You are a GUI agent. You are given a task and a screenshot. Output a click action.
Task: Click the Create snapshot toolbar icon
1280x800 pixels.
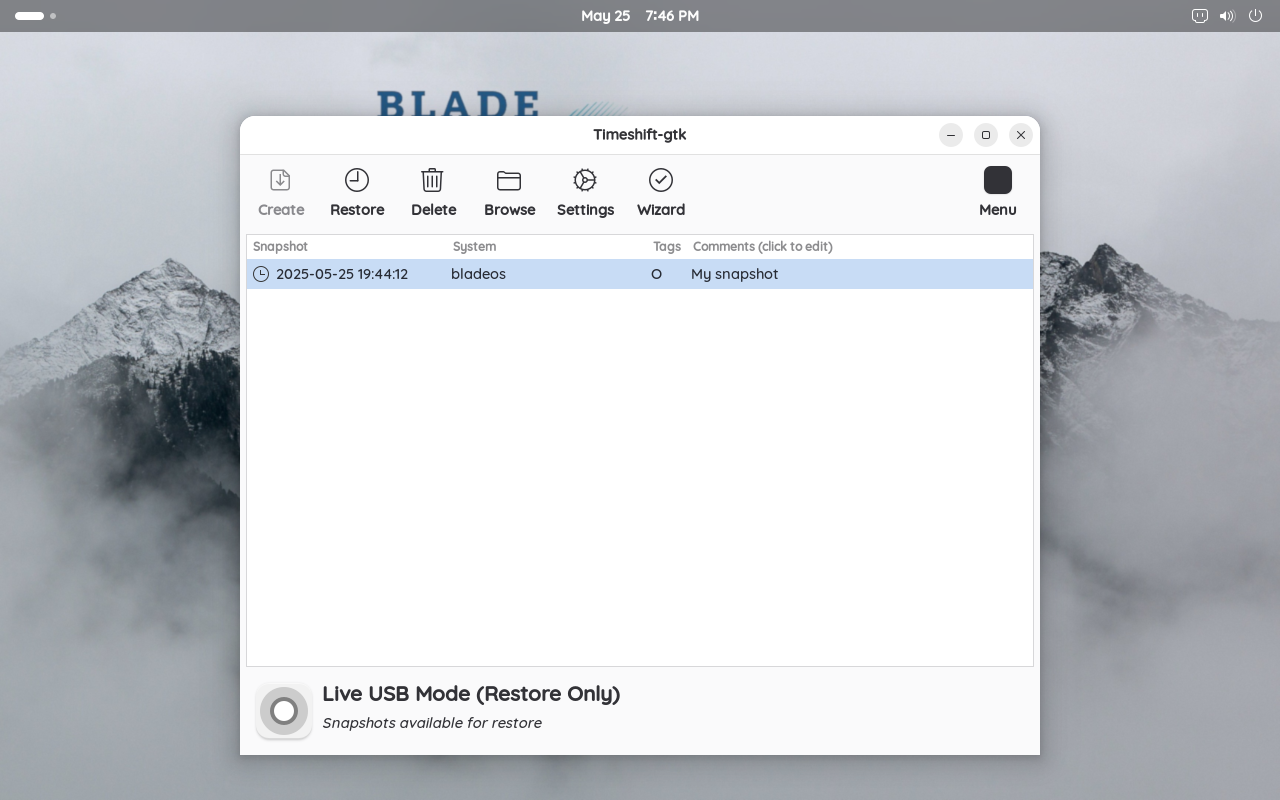pyautogui.click(x=280, y=180)
